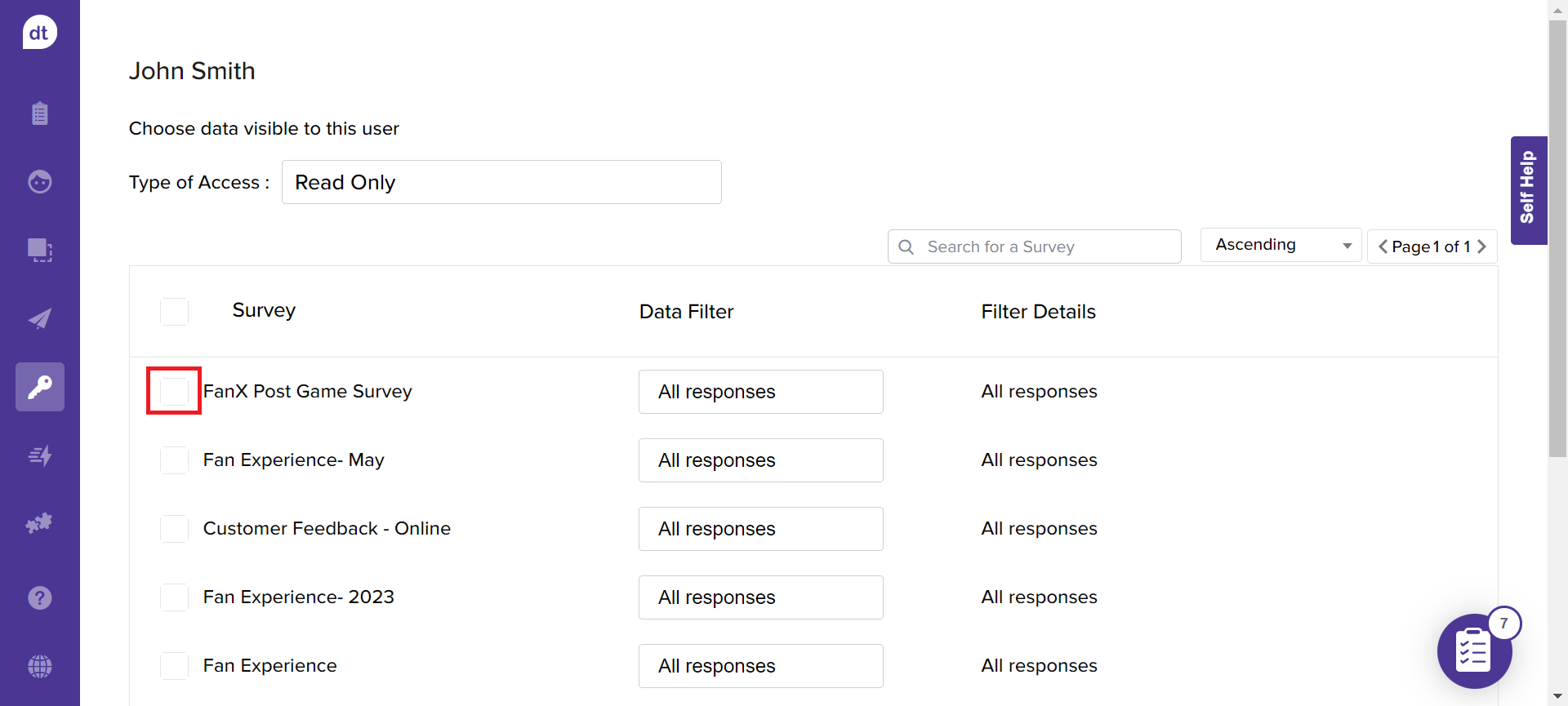Viewport: 1568px width, 706px height.
Task: Click the globe language icon in sidebar
Action: tap(39, 667)
